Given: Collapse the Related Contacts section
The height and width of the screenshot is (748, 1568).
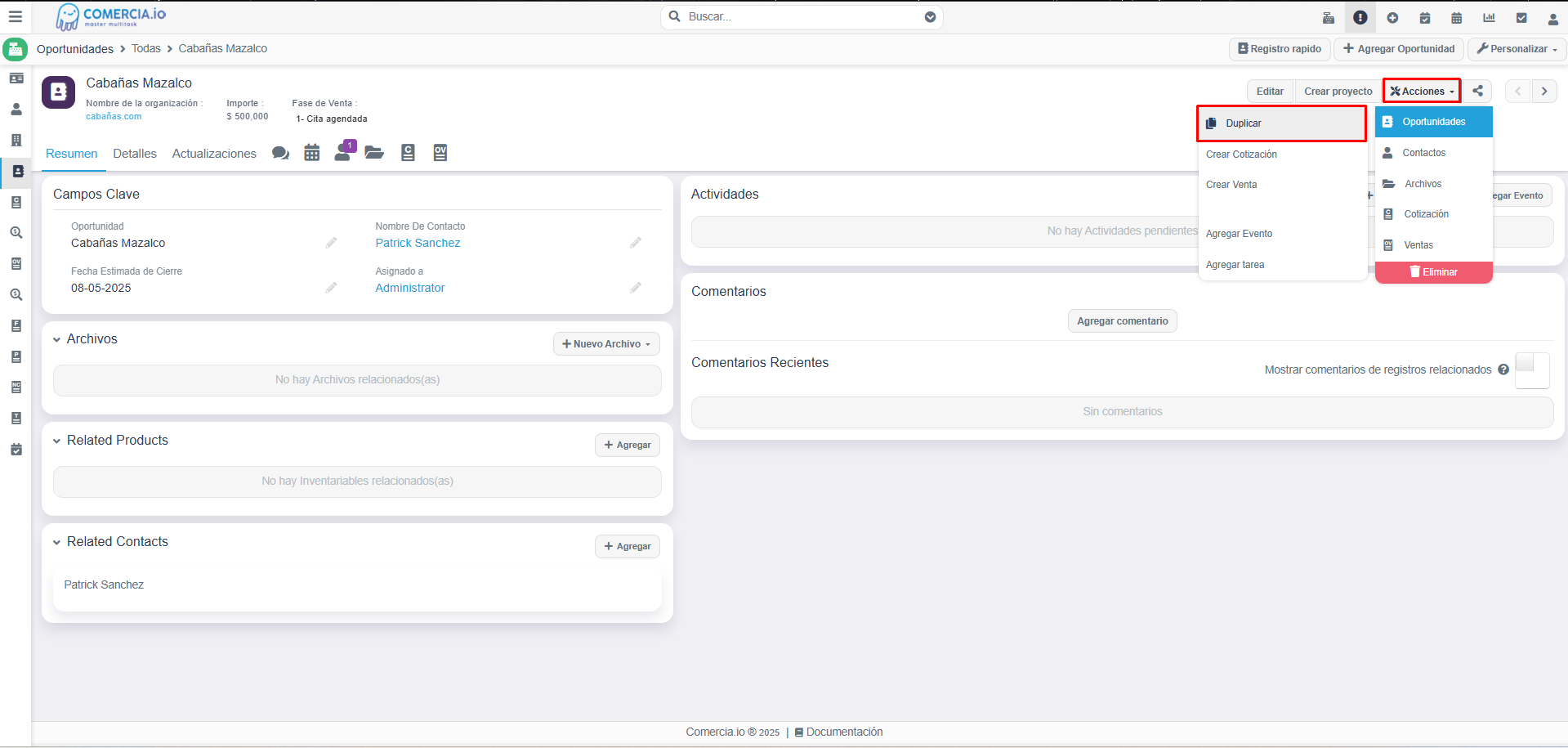Looking at the screenshot, I should (x=57, y=542).
